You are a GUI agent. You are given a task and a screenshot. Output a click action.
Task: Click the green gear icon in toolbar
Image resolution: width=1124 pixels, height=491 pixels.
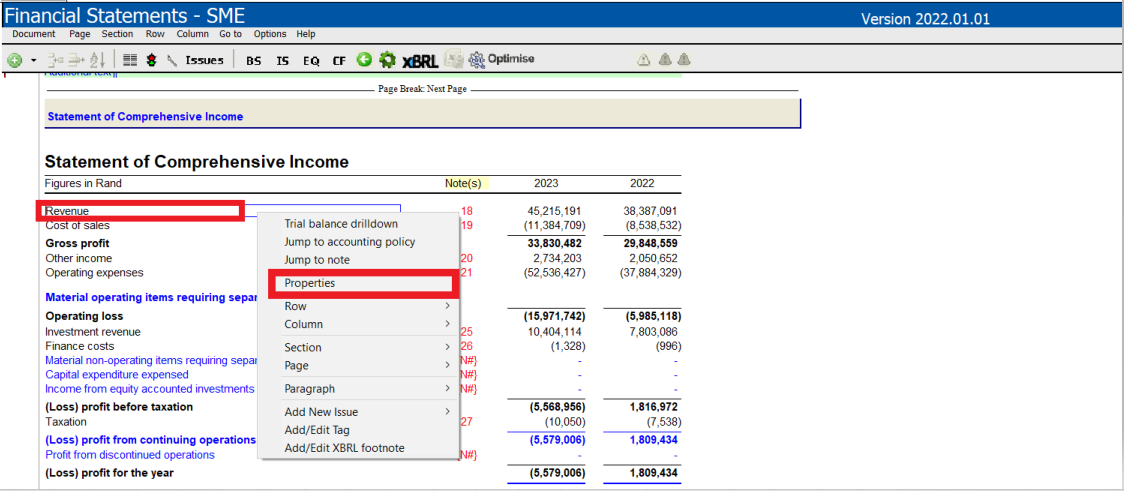[x=387, y=60]
